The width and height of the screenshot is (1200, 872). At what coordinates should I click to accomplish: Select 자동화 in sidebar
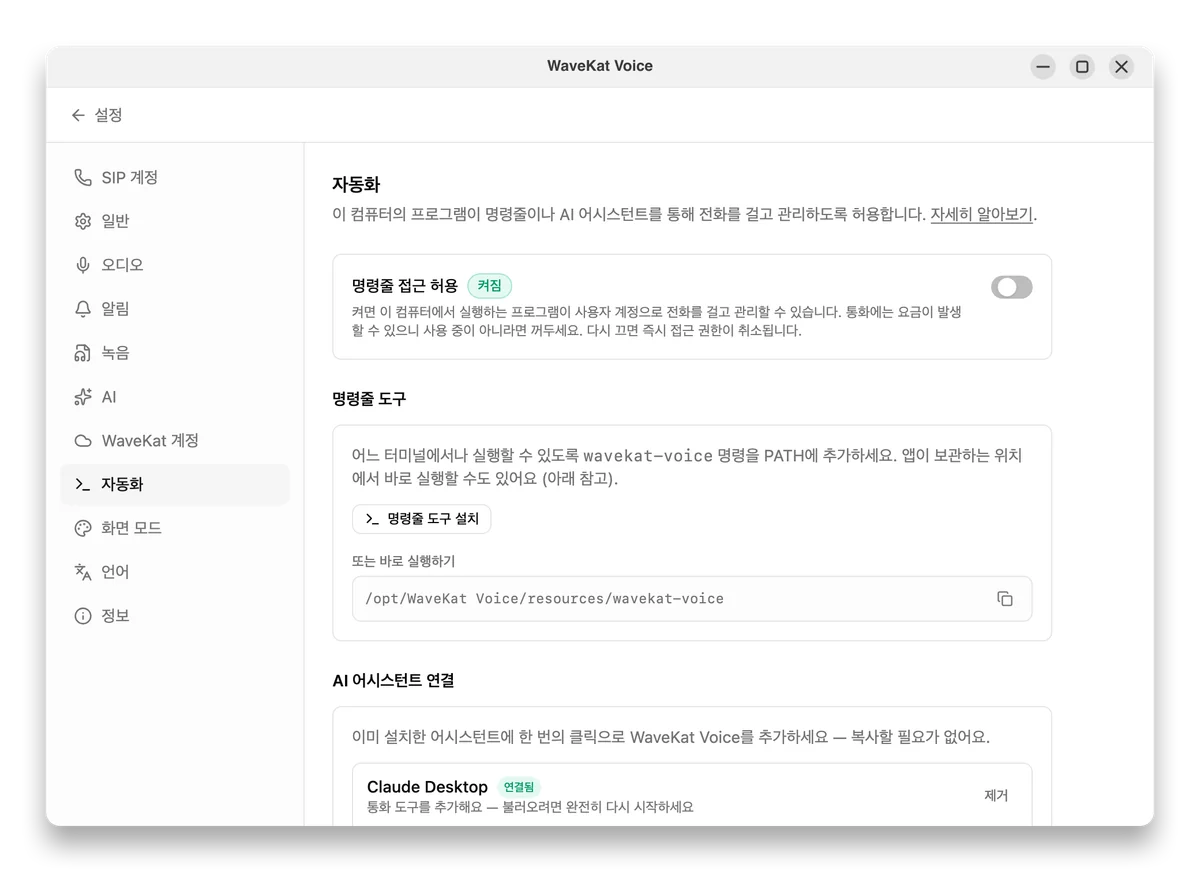click(175, 484)
